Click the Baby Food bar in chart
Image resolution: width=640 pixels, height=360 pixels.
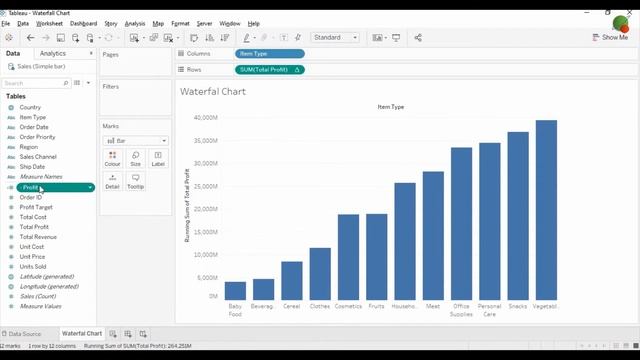click(235, 291)
